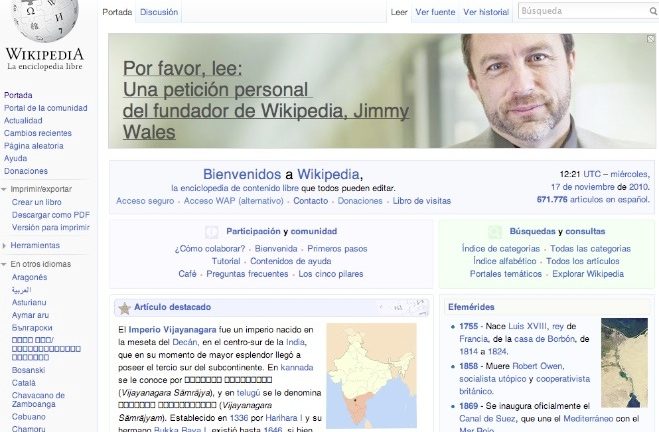Close the Jimmy Wales banner

click(x=651, y=39)
